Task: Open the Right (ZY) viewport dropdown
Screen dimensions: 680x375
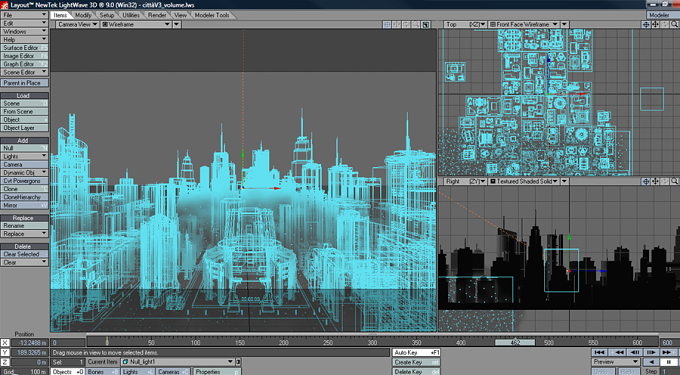Action: [465, 181]
